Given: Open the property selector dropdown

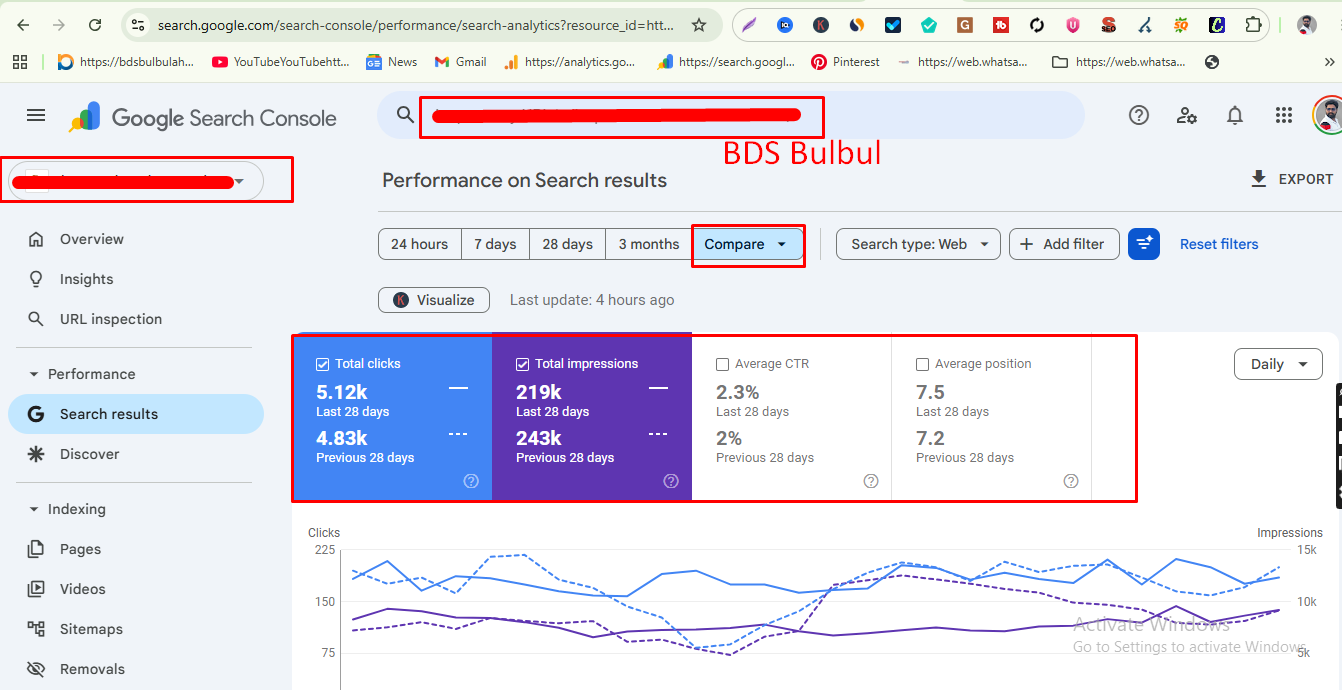Looking at the screenshot, I should coord(136,181).
